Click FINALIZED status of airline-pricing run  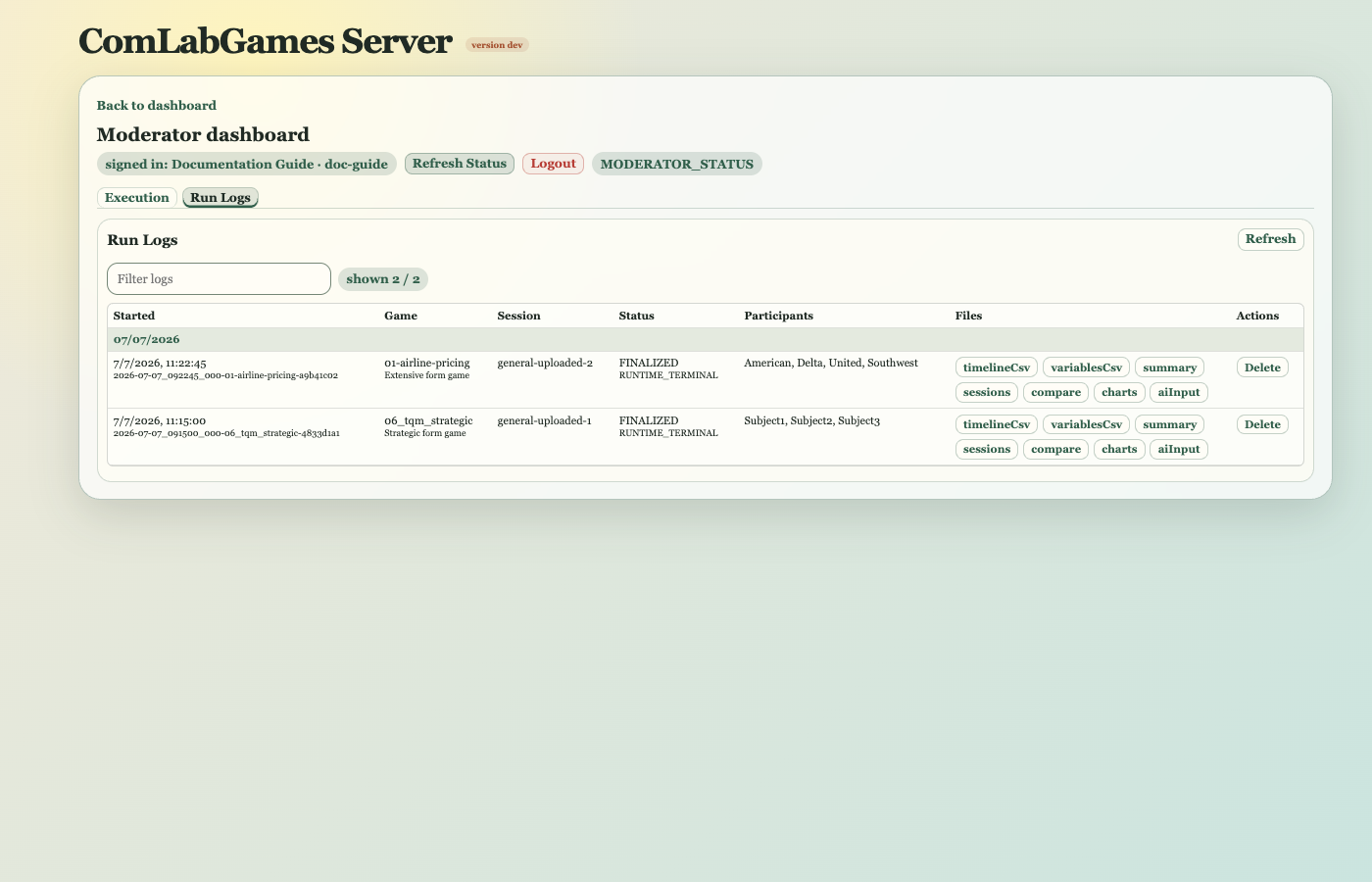pyautogui.click(x=649, y=363)
